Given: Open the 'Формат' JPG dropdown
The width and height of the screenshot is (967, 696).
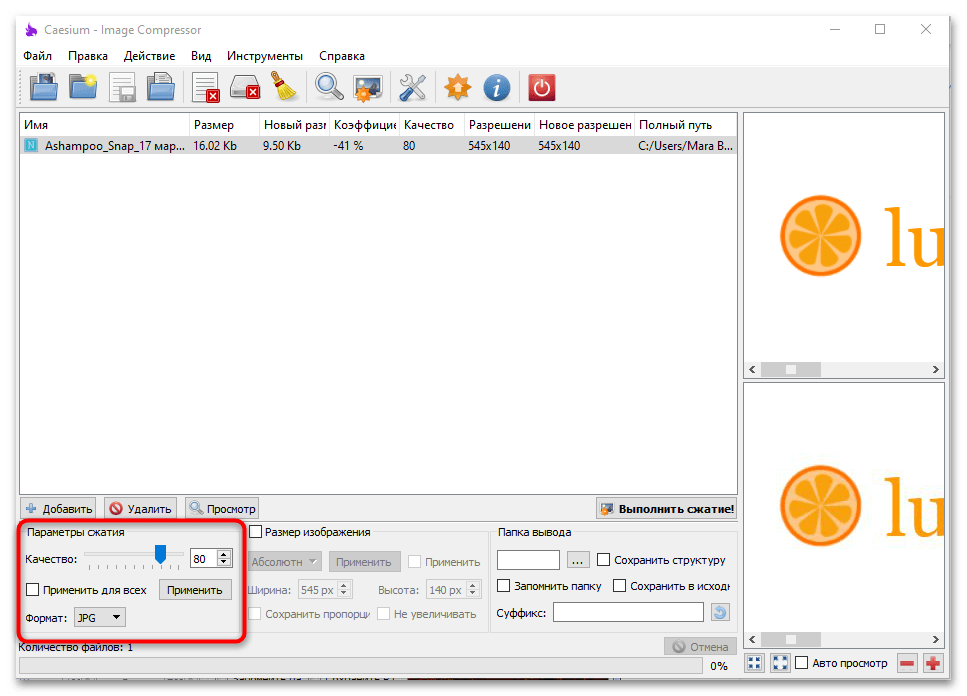Looking at the screenshot, I should pos(100,617).
